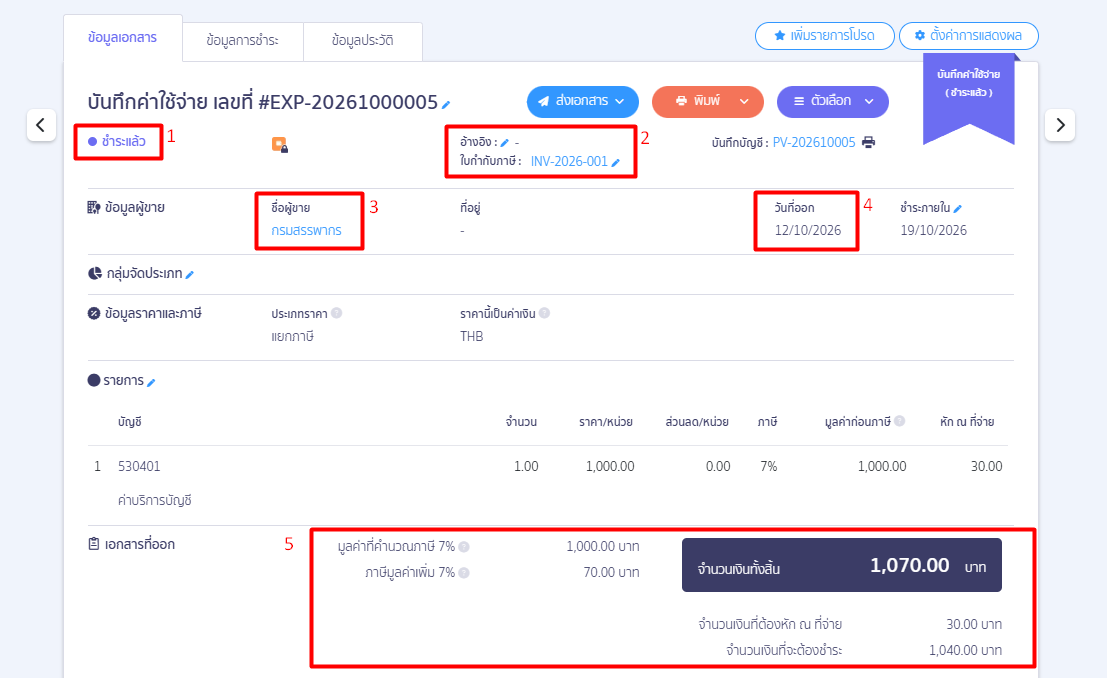Click the ข้อมูลราคาและภาษี section header
Screen dimensions: 1107x678
(145, 314)
